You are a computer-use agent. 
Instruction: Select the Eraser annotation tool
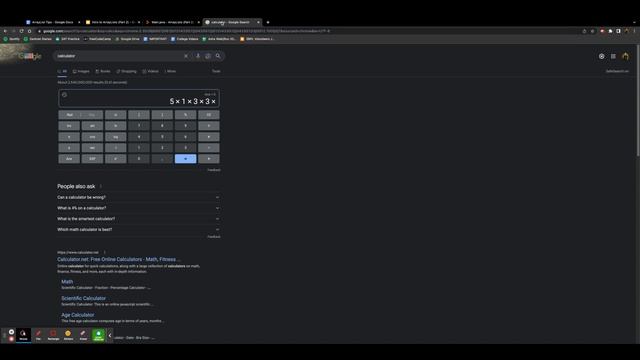[83, 335]
